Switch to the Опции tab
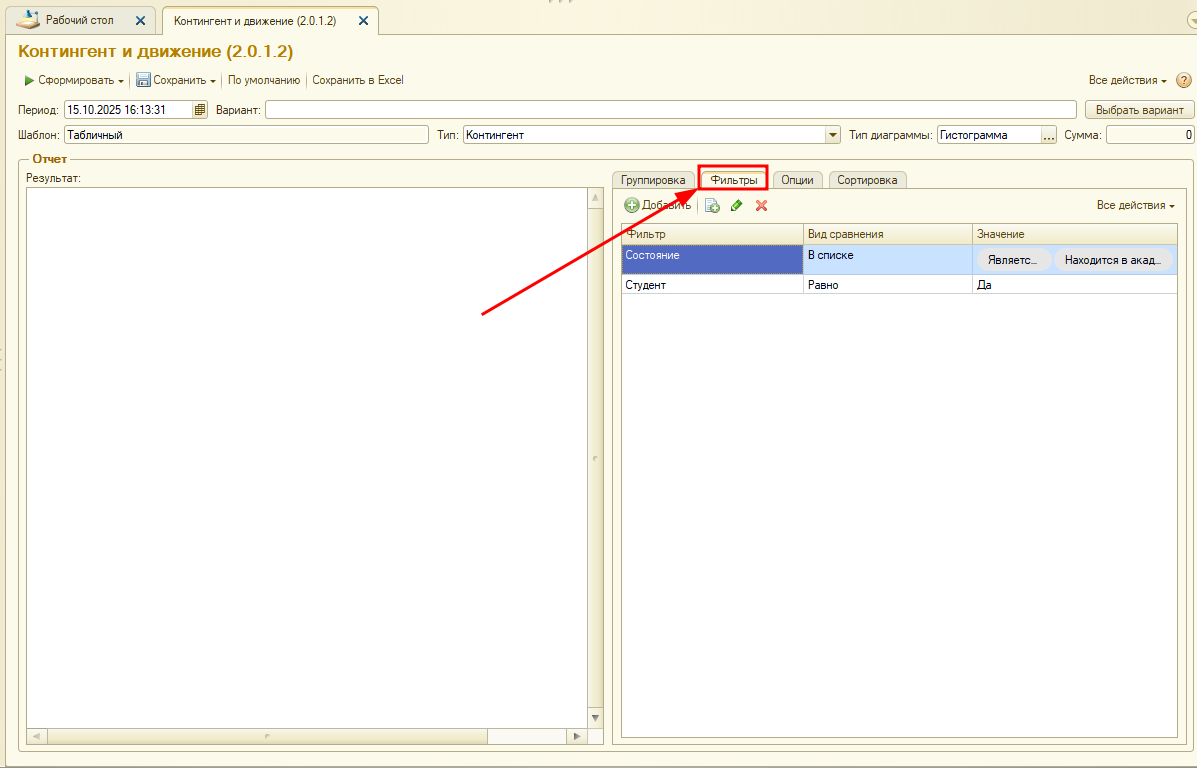The width and height of the screenshot is (1197, 768). (797, 180)
